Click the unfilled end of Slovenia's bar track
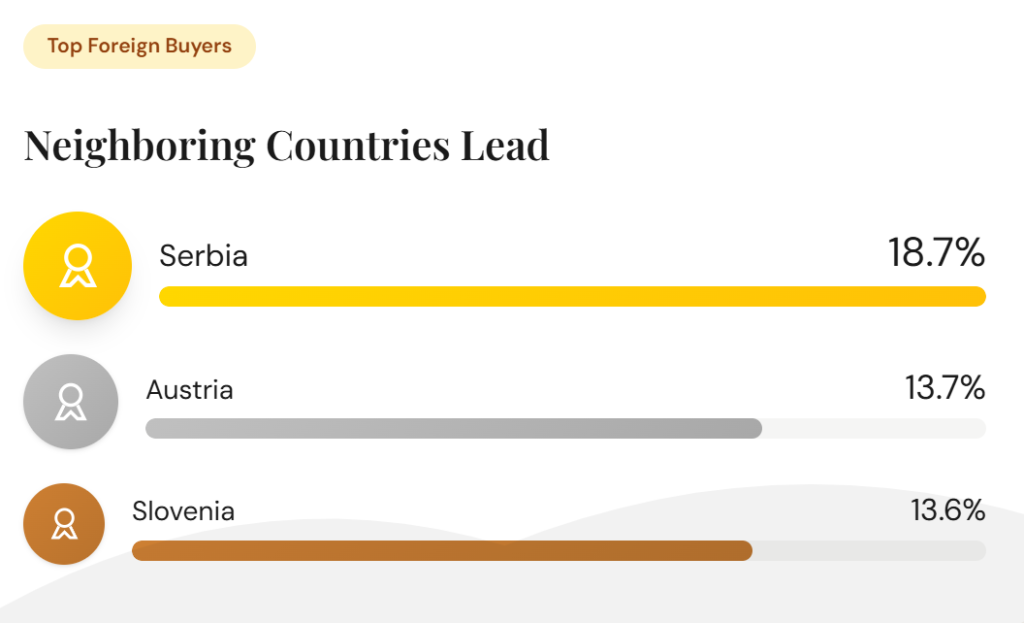The width and height of the screenshot is (1024, 623). pyautogui.click(x=868, y=551)
